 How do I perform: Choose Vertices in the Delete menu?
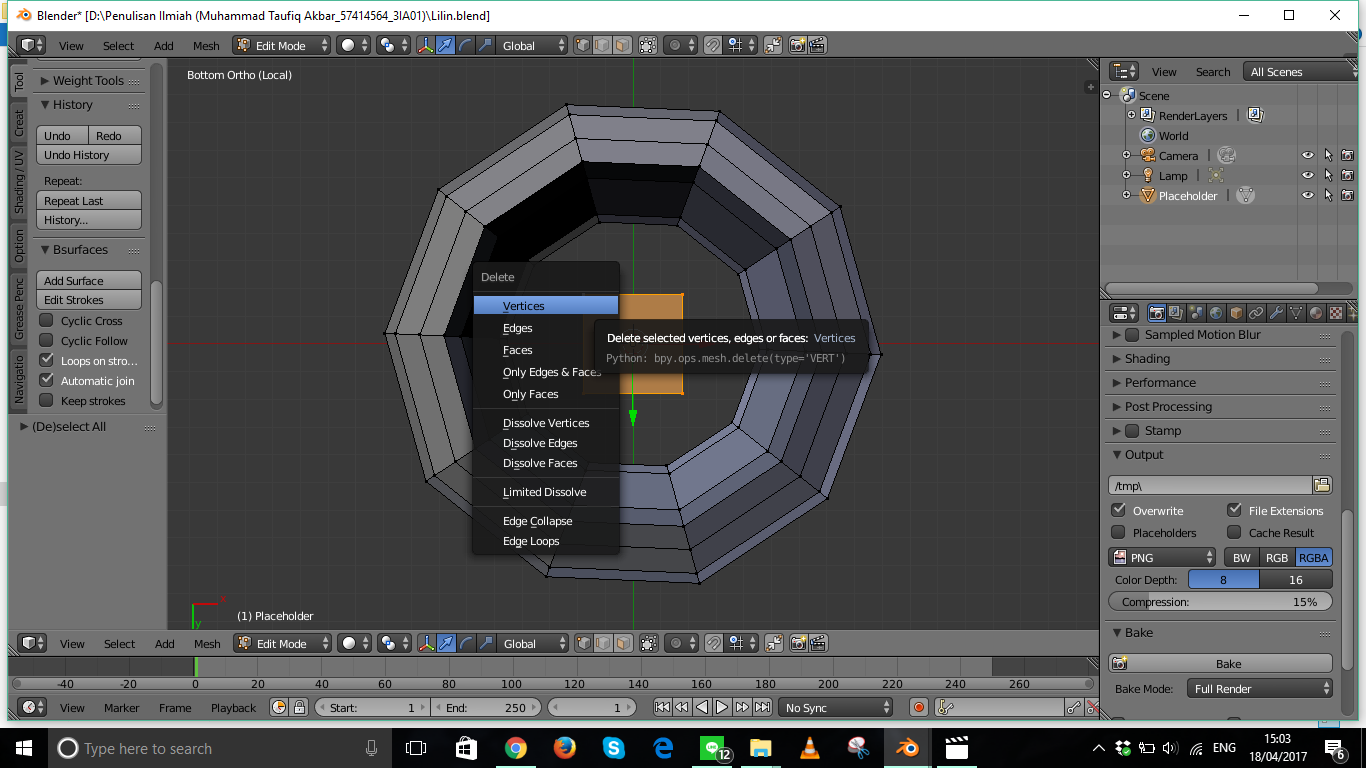(x=546, y=305)
